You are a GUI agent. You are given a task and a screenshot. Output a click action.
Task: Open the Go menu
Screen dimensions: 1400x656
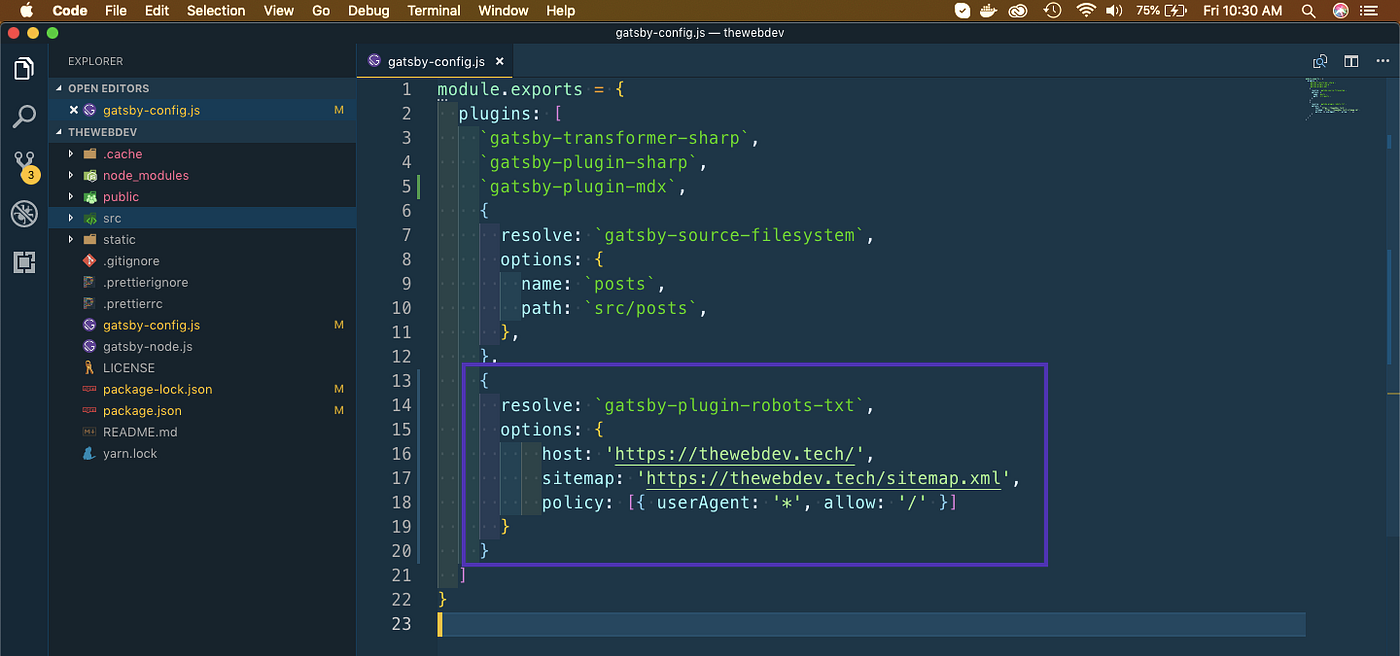tap(321, 11)
